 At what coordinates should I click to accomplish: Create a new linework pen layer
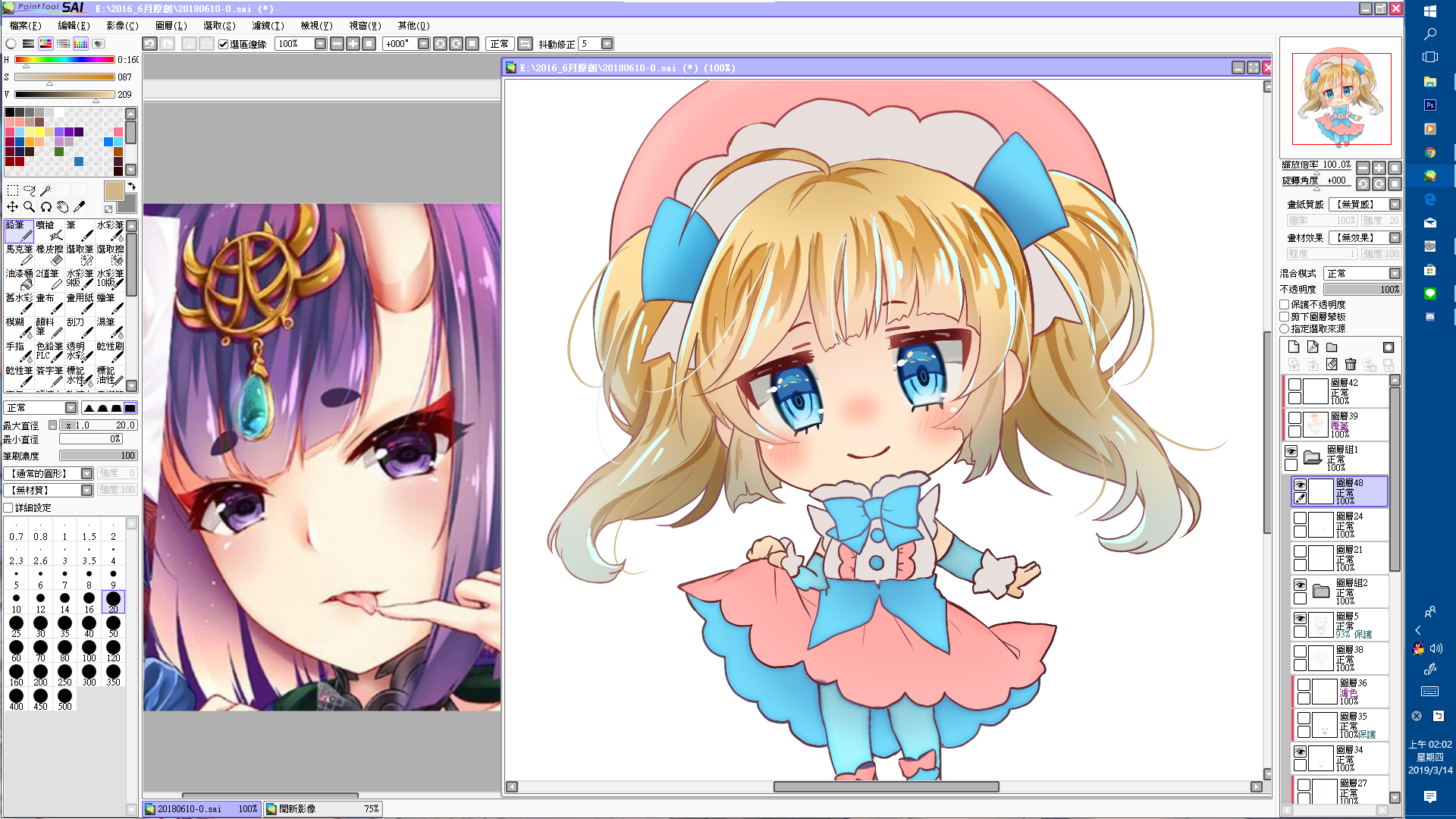(1313, 347)
